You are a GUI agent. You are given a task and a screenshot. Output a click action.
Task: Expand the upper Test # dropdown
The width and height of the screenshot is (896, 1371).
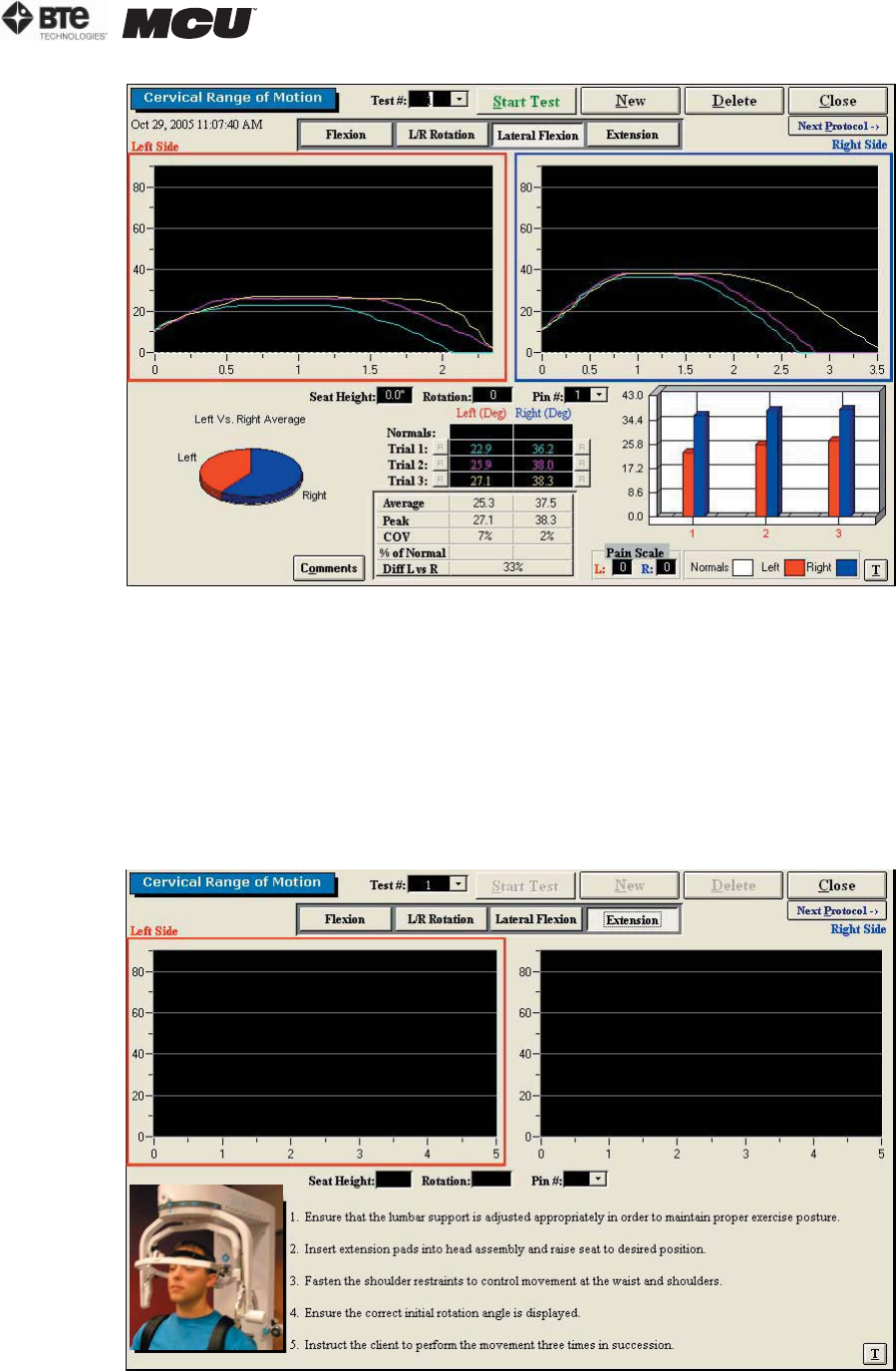click(458, 99)
